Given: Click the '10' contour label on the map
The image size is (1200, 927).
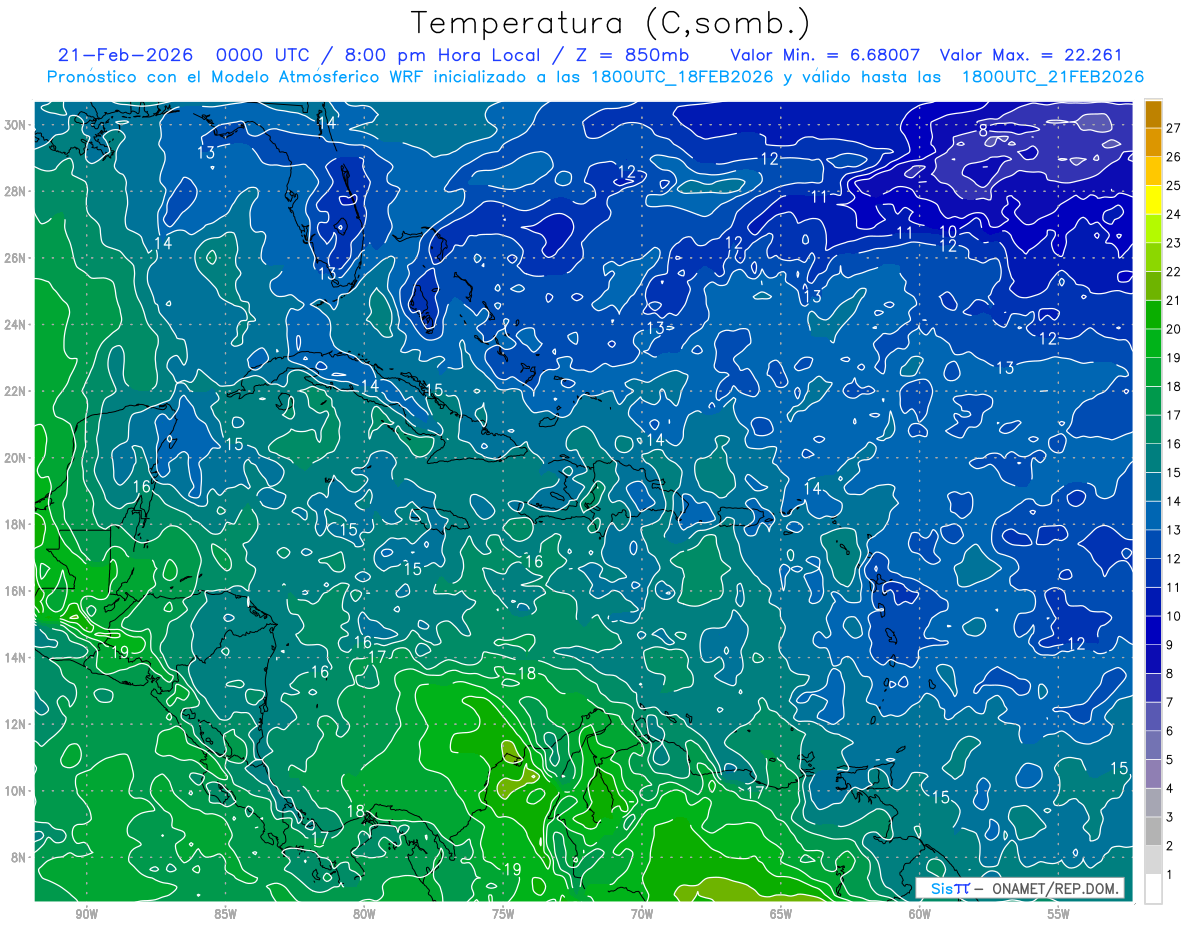Looking at the screenshot, I should 949,232.
